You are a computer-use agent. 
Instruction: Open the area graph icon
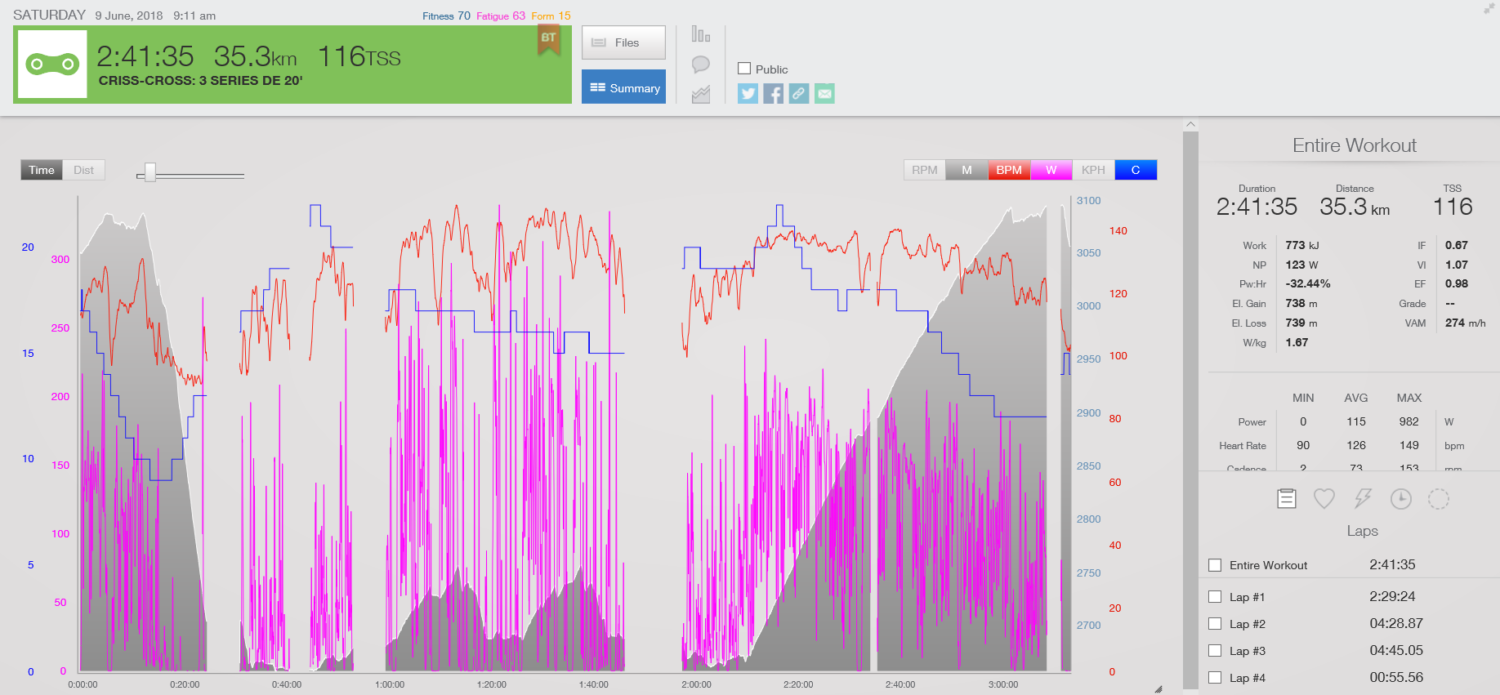(701, 94)
